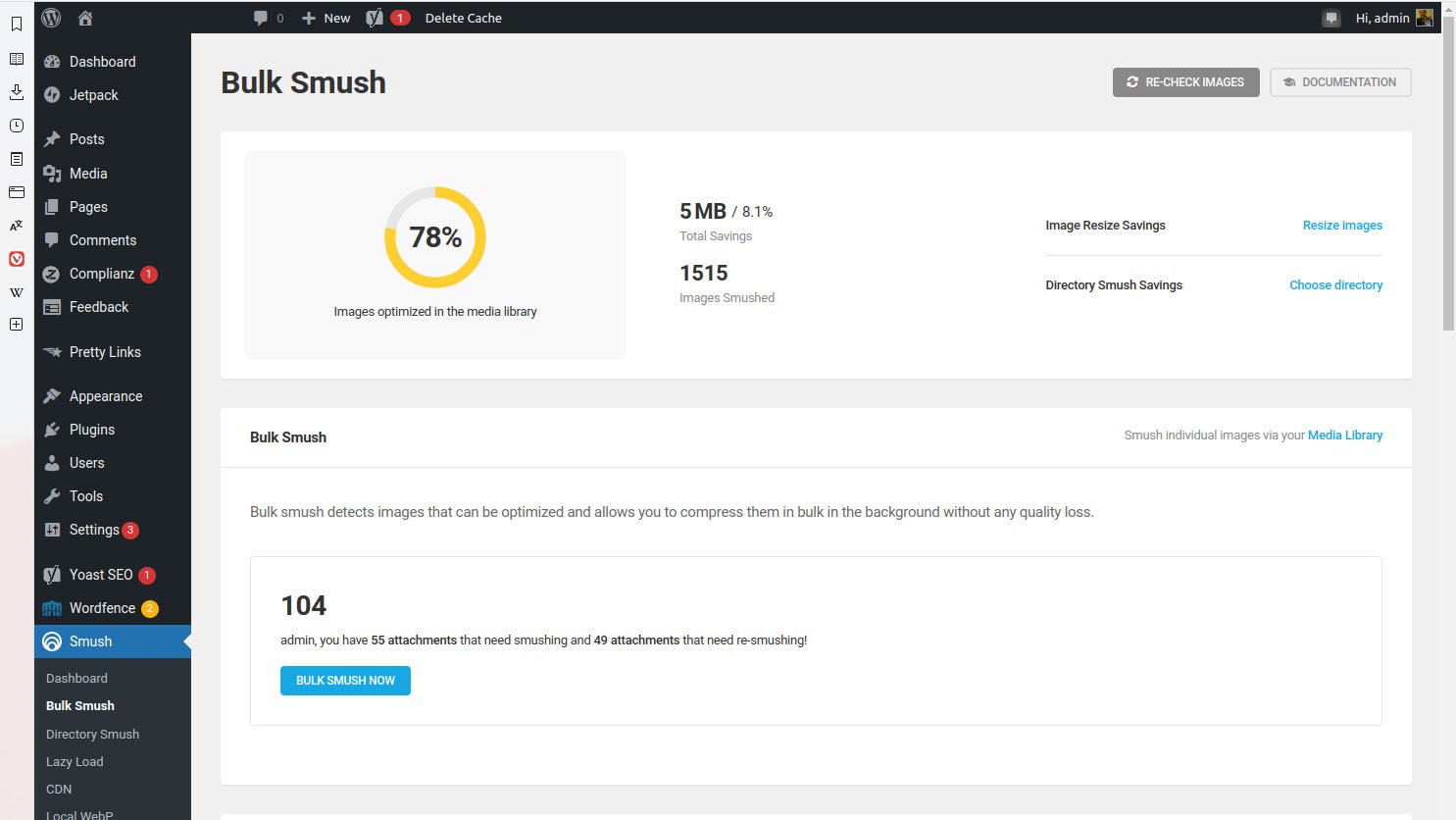Click notification icon beside Hi, admin
Image resolution: width=1456 pixels, height=820 pixels.
tap(1330, 18)
